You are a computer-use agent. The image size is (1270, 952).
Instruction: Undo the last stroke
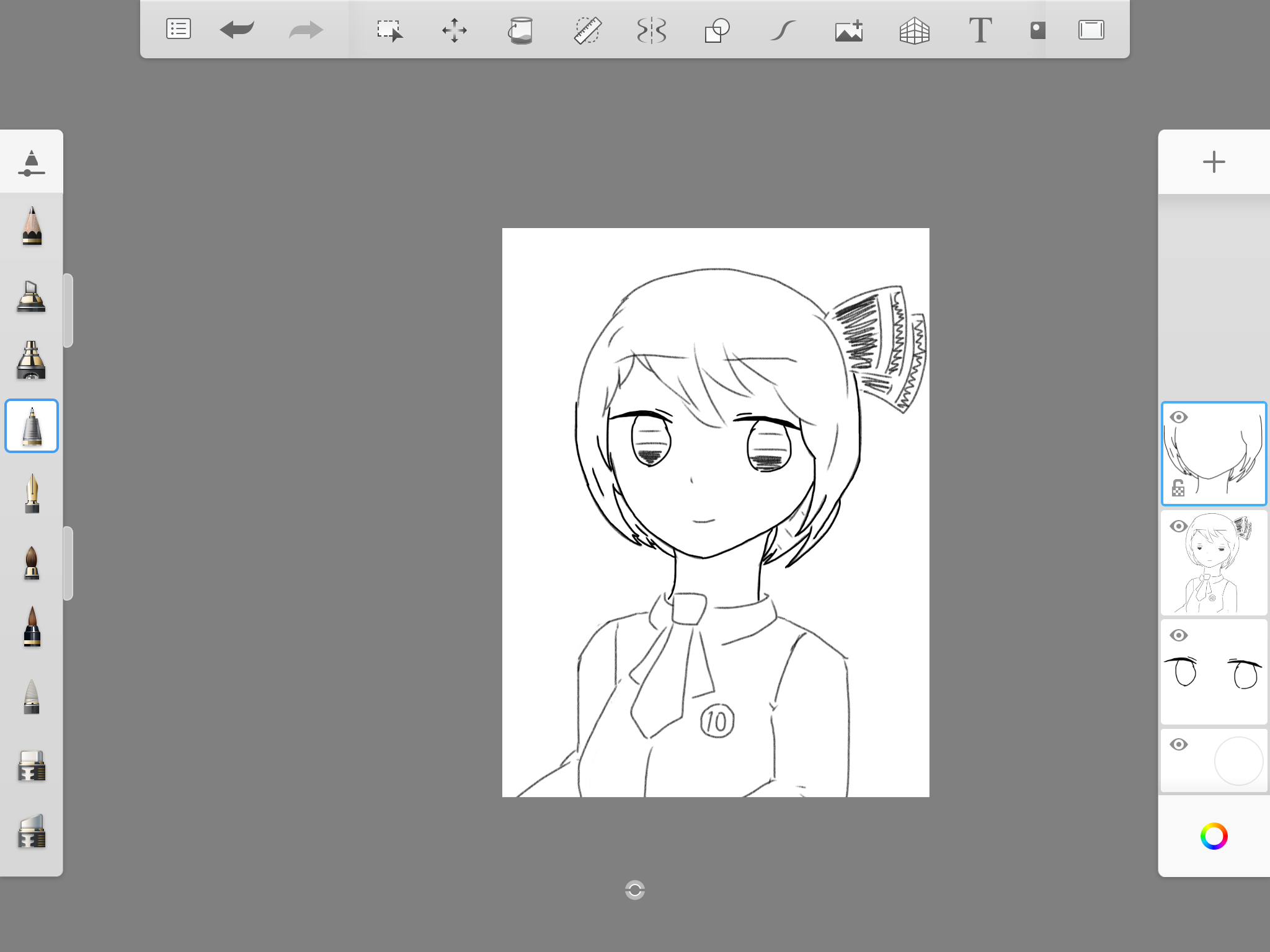237,29
